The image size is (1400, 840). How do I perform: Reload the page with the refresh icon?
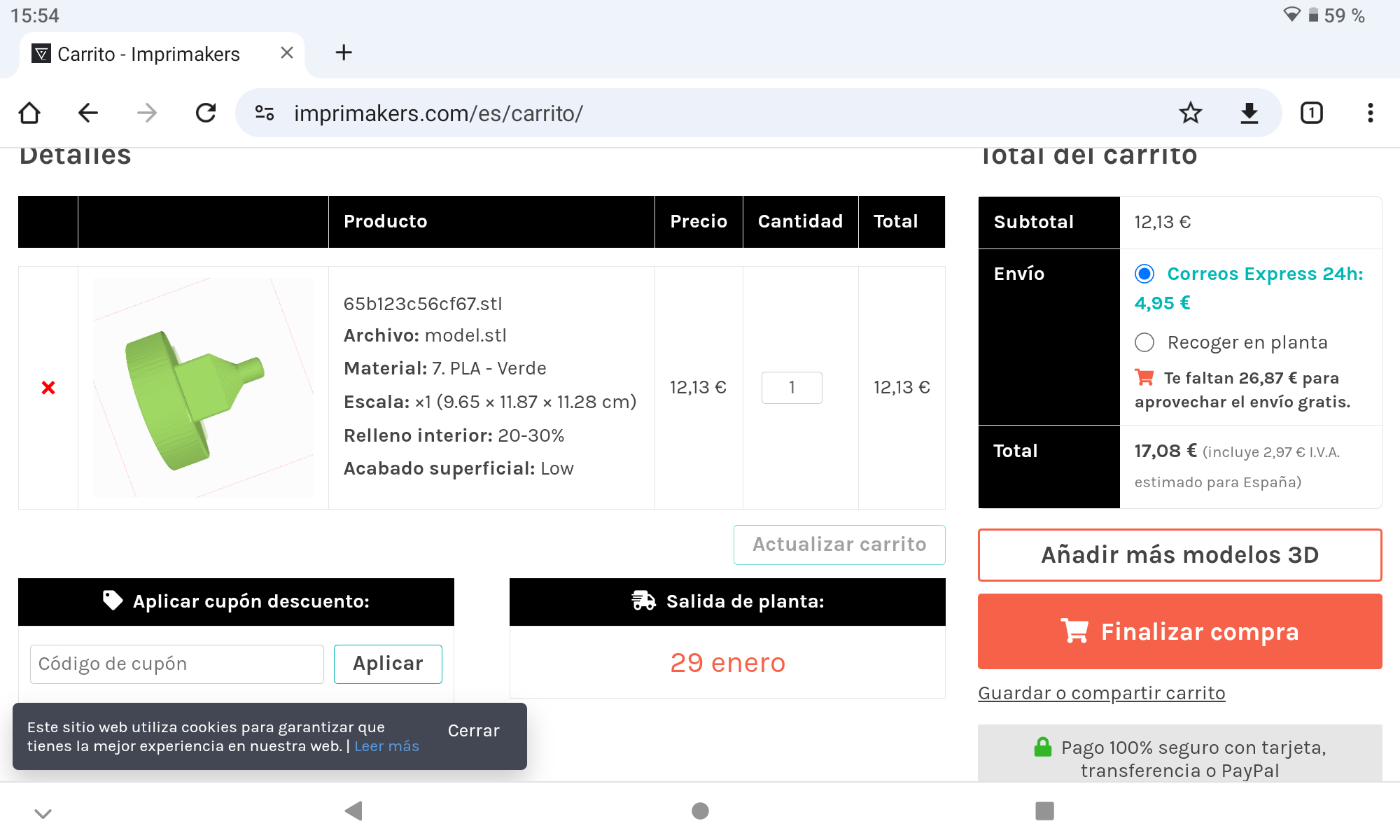pos(206,113)
